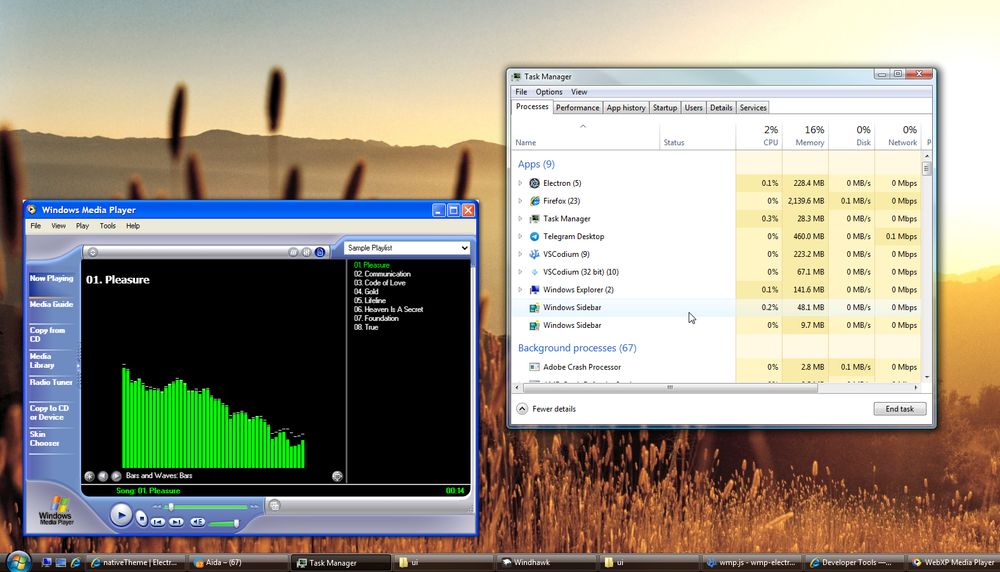The height and width of the screenshot is (572, 1000).
Task: Skip to next track in Media Player
Action: point(176,522)
